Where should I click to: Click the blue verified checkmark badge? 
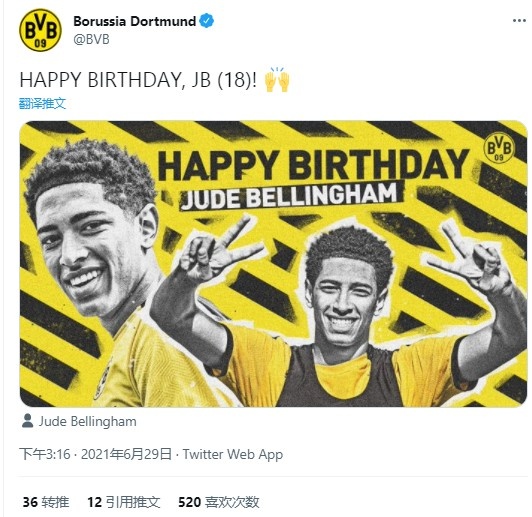coord(207,21)
